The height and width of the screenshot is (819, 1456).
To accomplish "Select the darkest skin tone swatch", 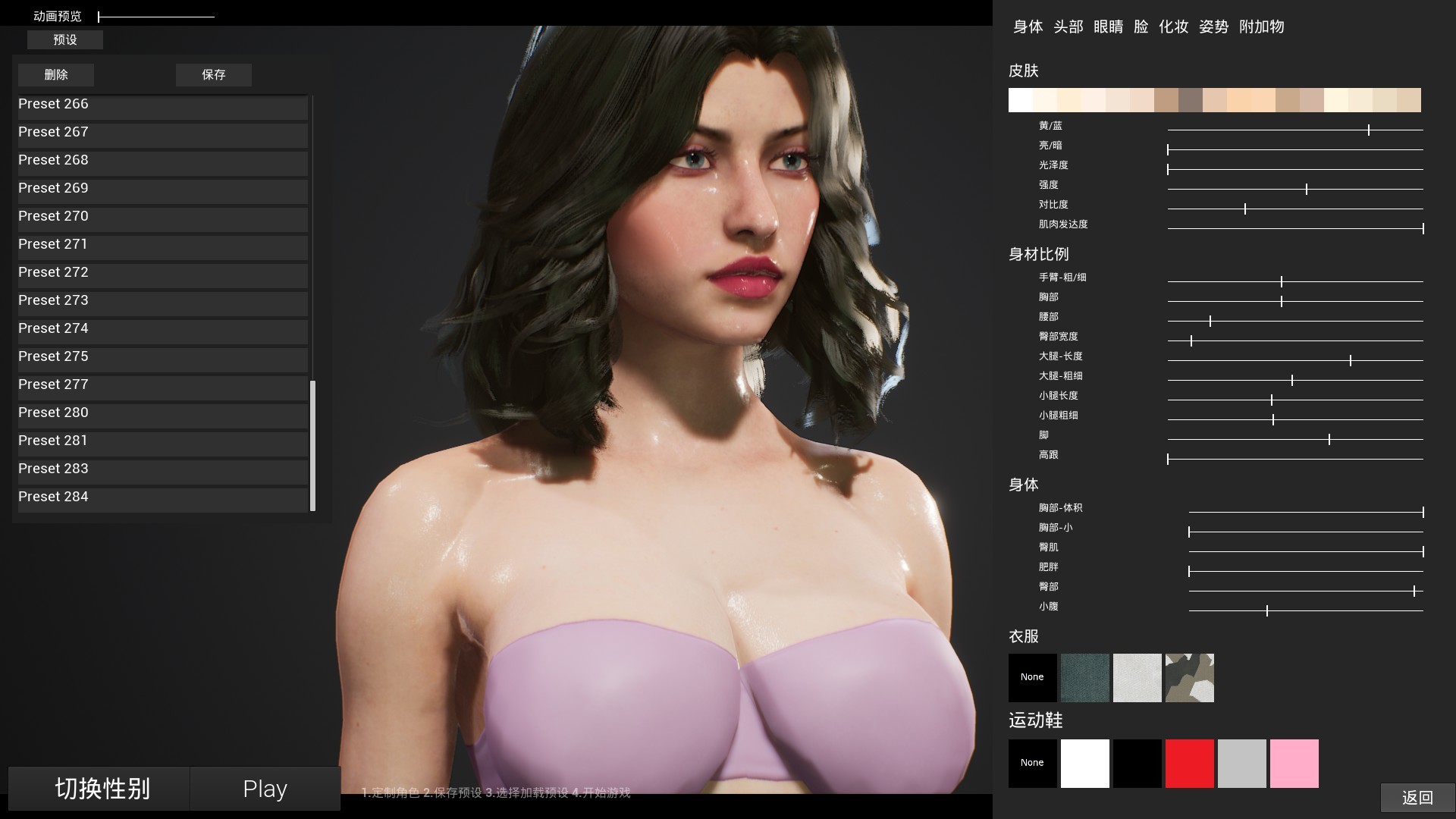I will coord(1192,100).
